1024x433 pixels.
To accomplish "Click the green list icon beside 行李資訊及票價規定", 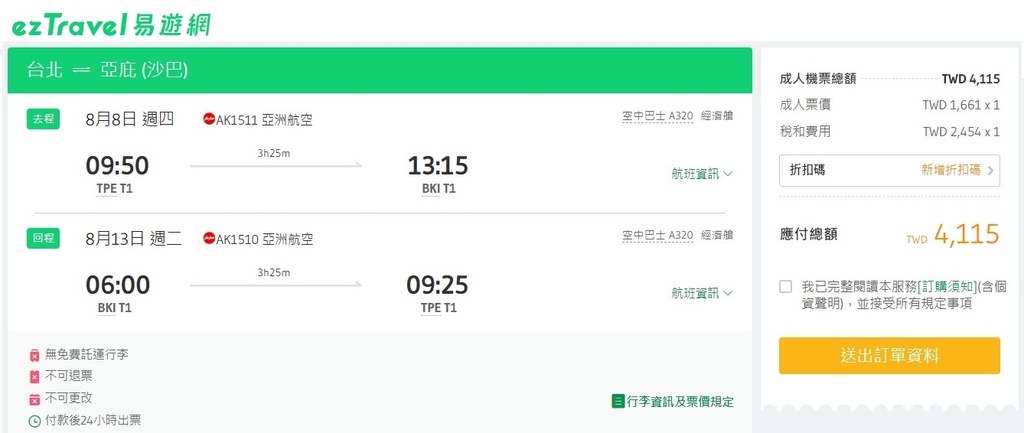I will (x=618, y=401).
